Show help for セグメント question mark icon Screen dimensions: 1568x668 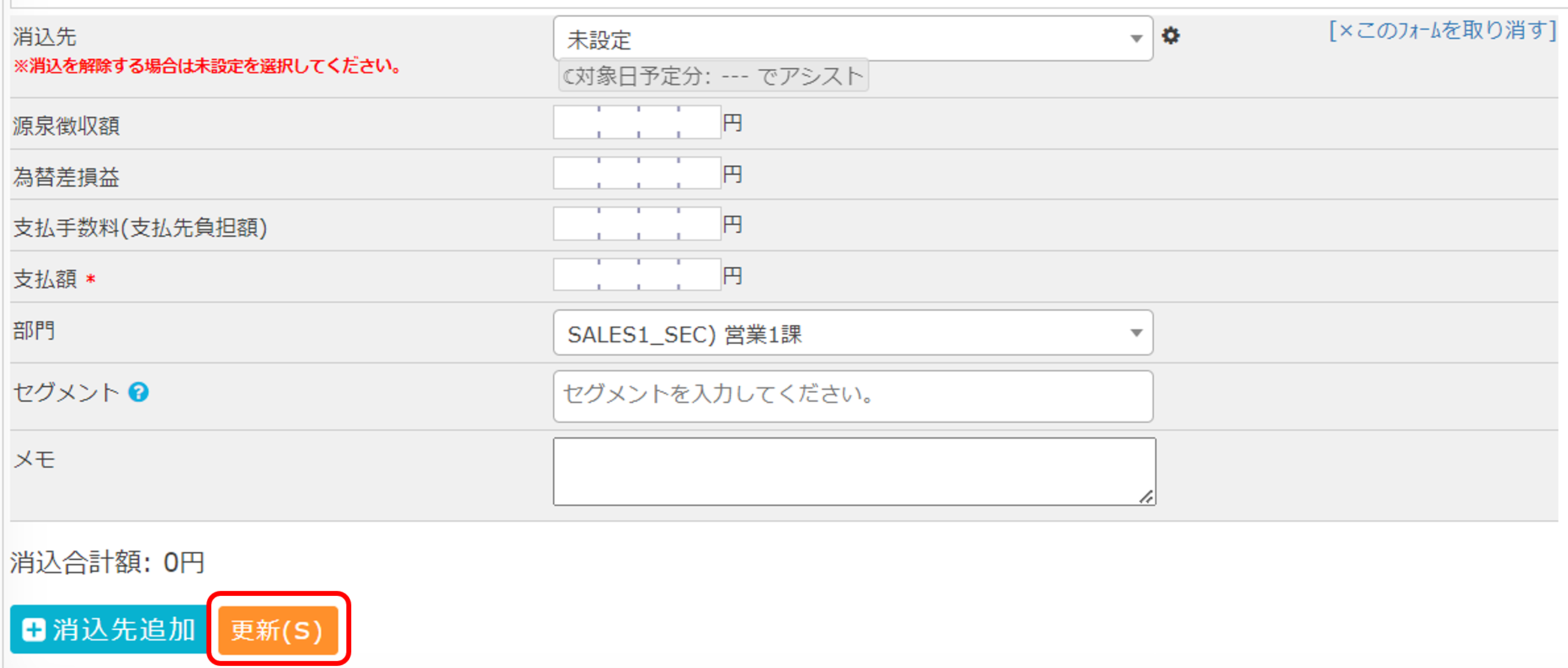139,392
